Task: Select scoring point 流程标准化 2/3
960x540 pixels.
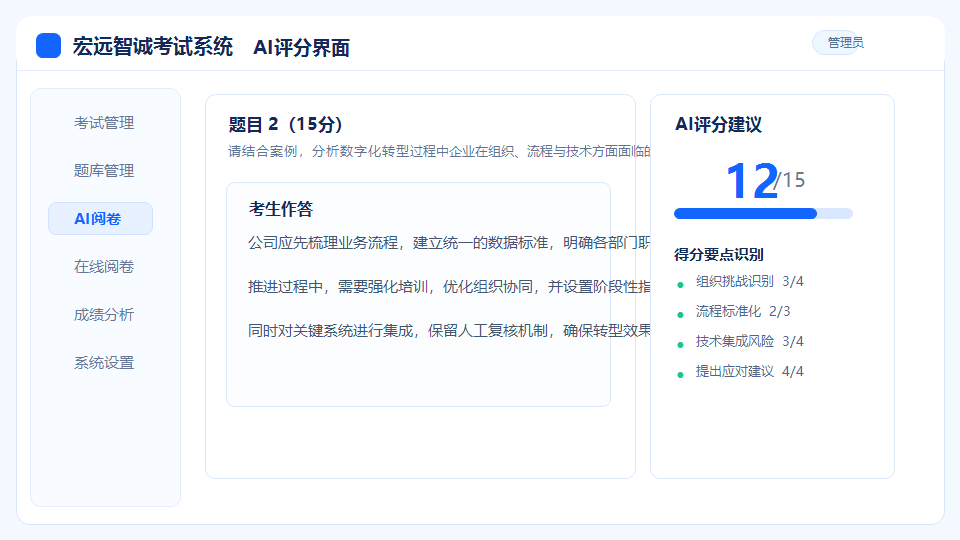Action: tap(743, 312)
